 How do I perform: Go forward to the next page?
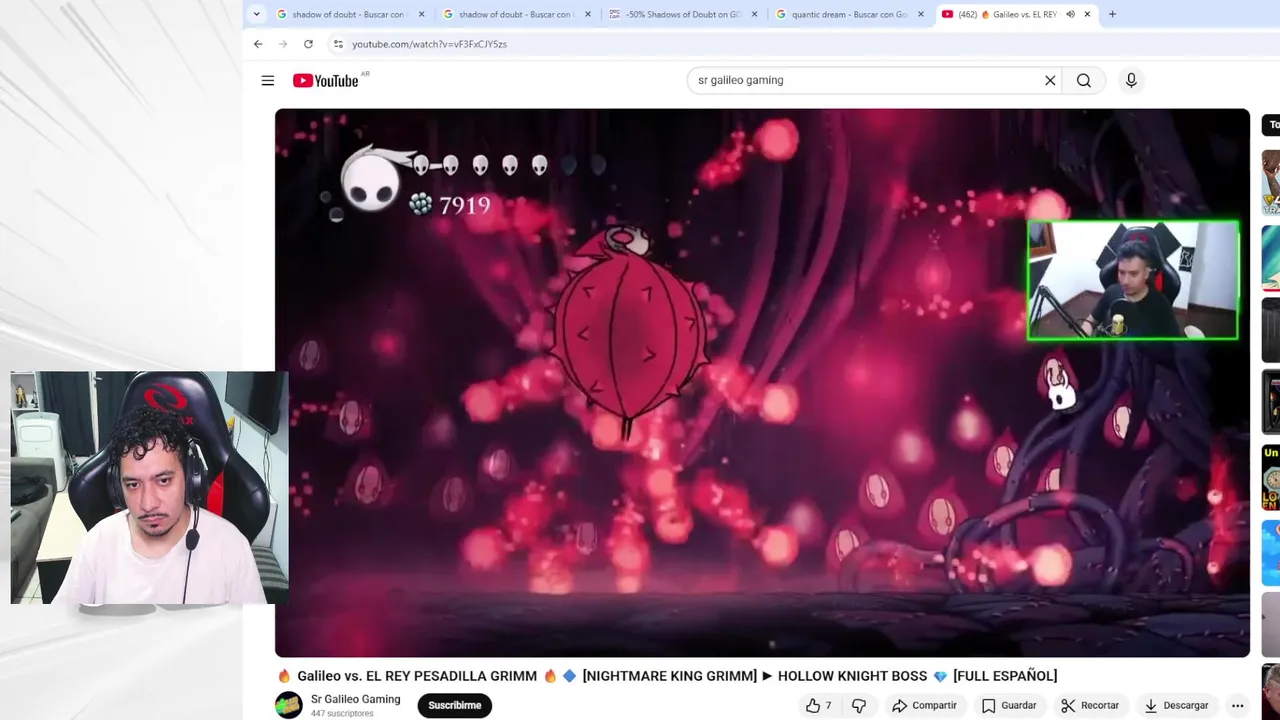point(283,44)
